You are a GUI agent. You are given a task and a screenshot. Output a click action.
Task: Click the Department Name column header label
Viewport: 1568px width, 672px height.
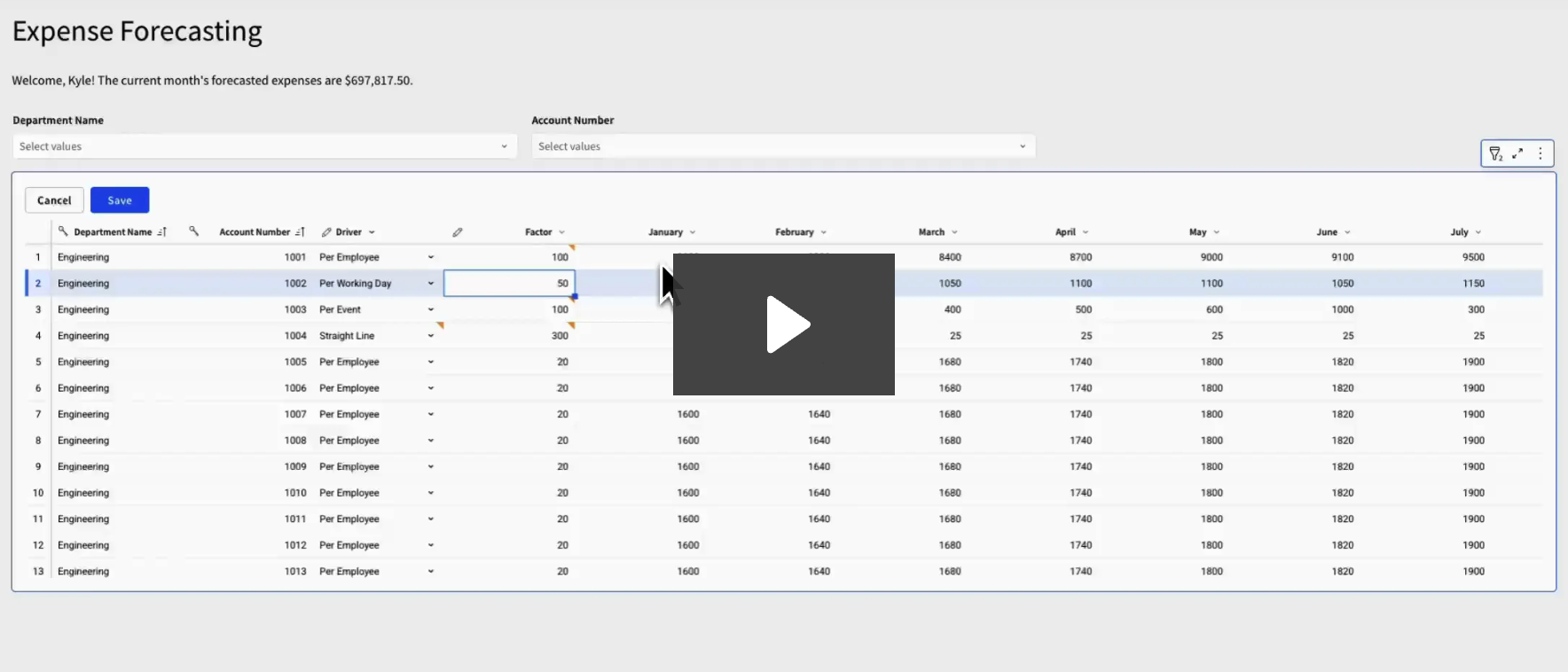[x=113, y=232]
